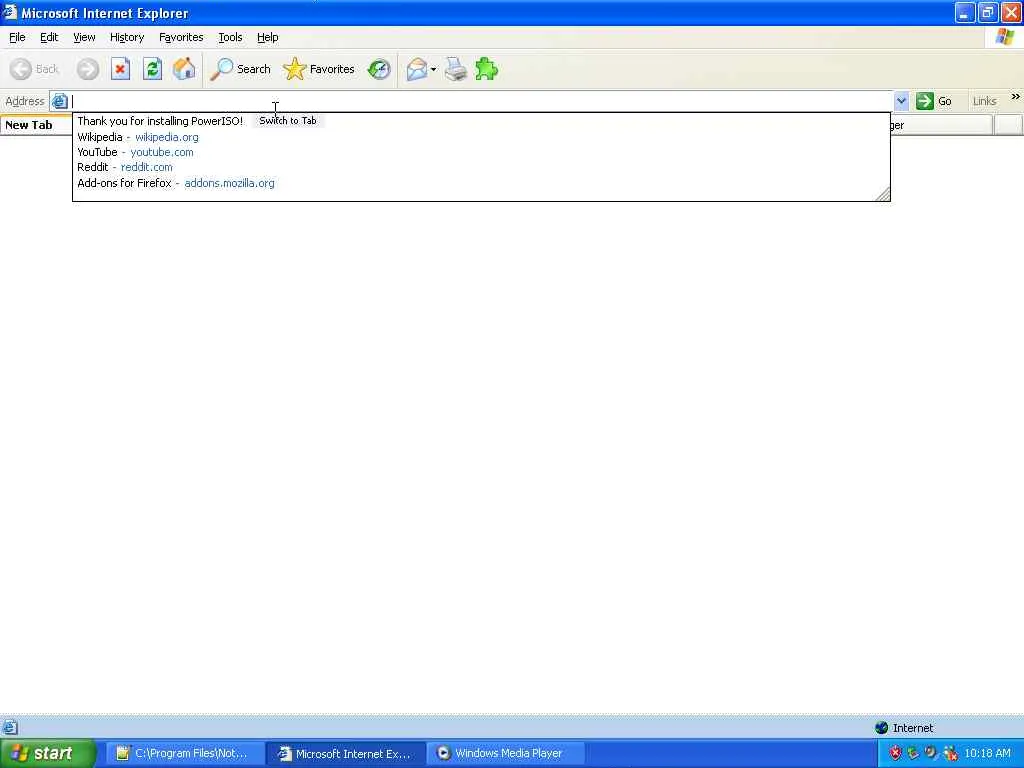Click the red shield security tray icon
This screenshot has height=768, width=1024.
895,753
